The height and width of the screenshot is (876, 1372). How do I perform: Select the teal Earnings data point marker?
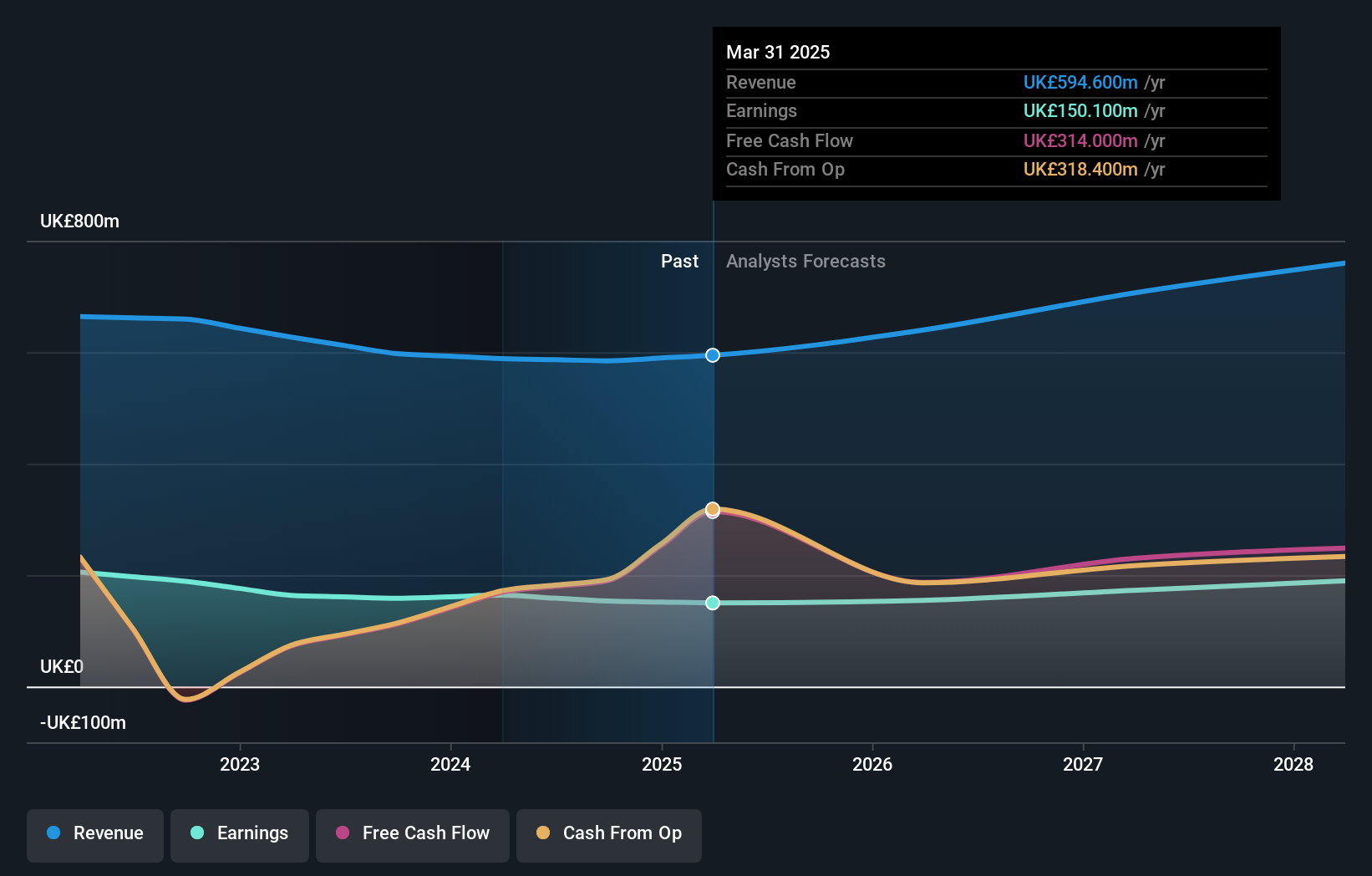[712, 604]
